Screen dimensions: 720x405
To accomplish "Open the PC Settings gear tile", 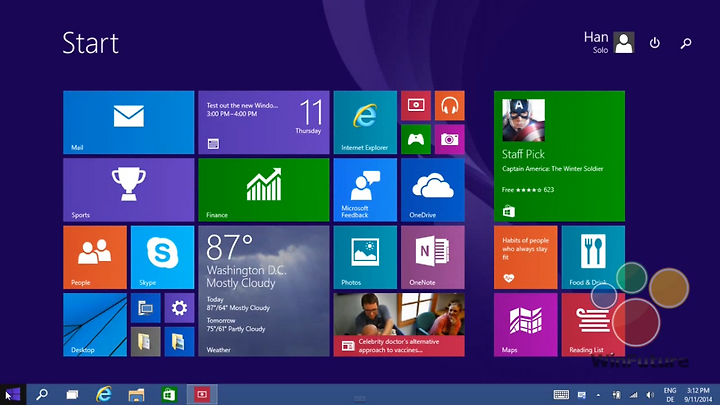I will pyautogui.click(x=179, y=308).
